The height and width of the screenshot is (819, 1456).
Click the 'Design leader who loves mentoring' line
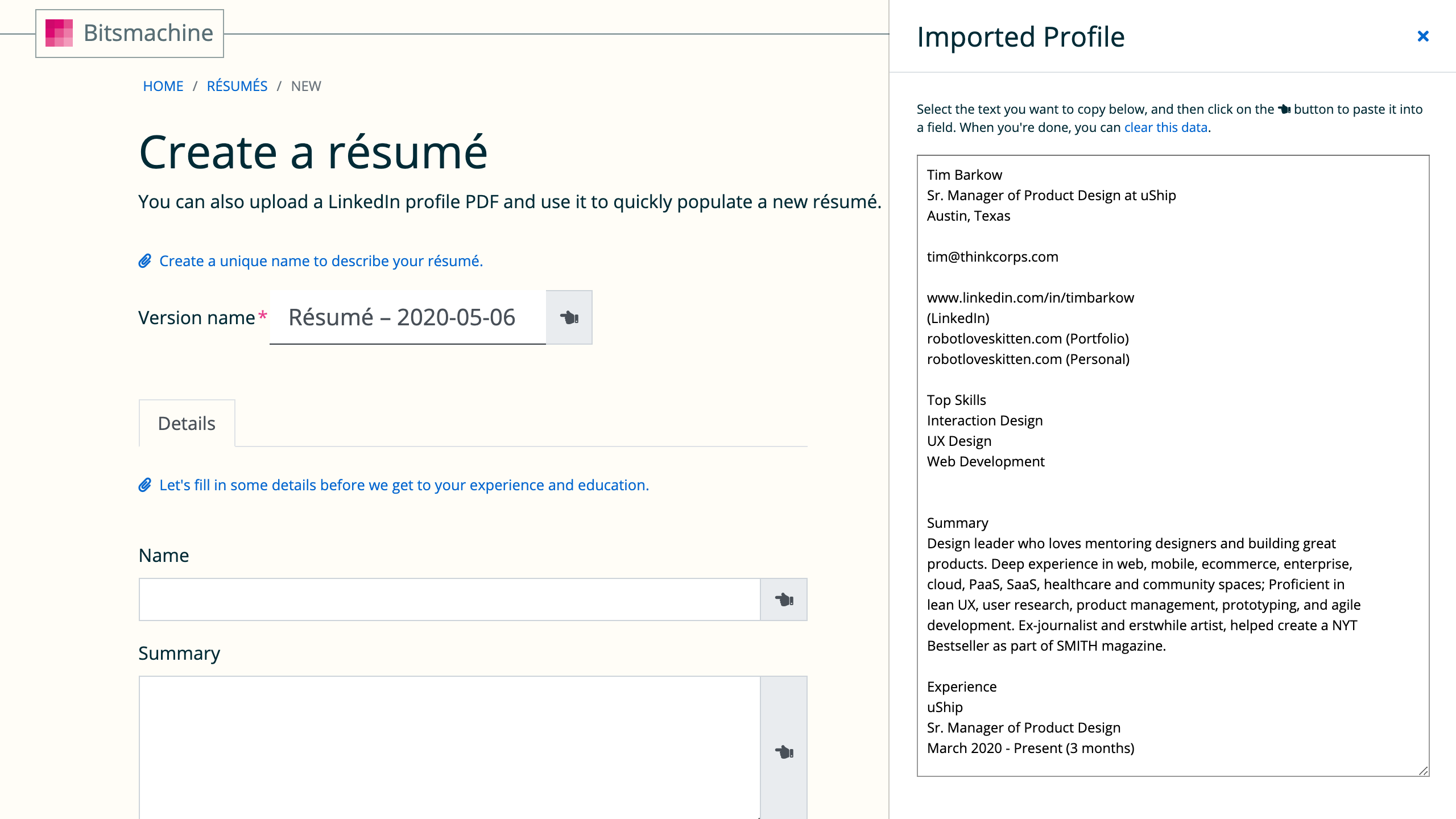pos(1131,543)
